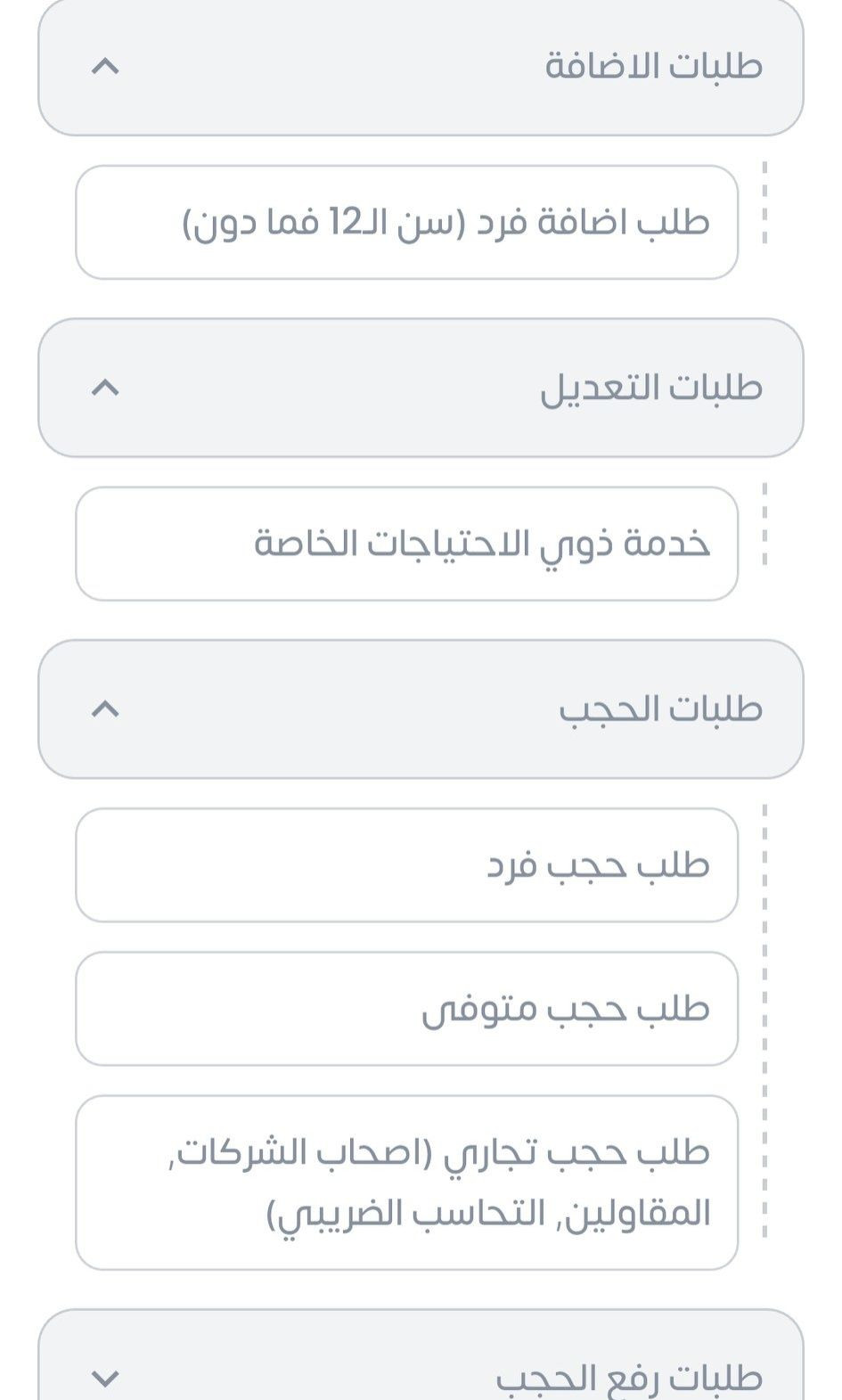Open طلب حجب تجاري (اصحاب الشركات) request
842x1400 pixels.
tap(407, 1183)
